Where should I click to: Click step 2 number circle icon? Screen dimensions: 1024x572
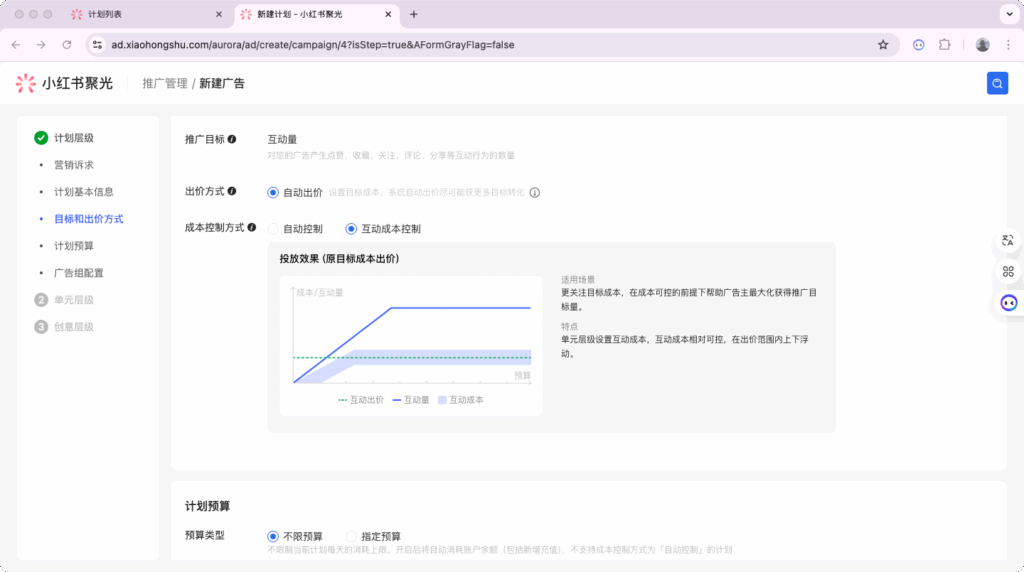coord(41,300)
